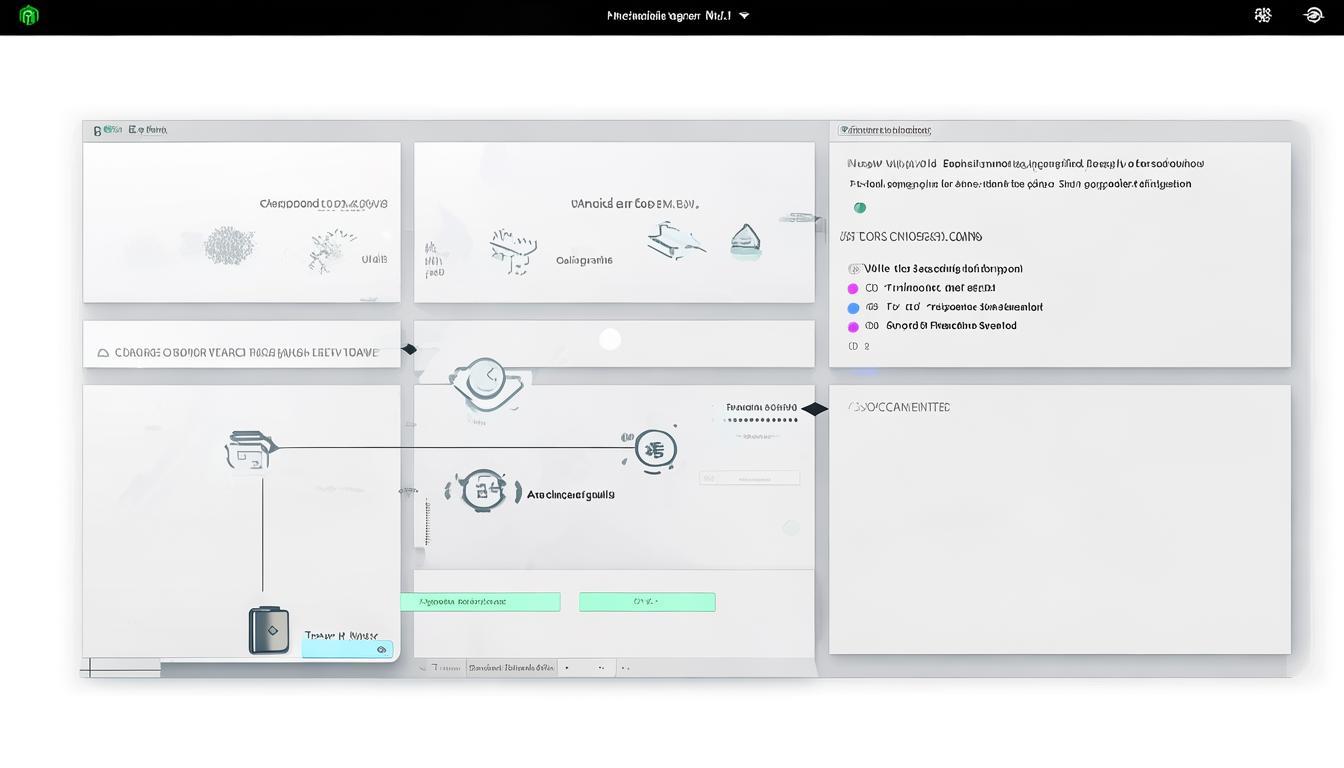Click the clock-like badge icon above canvas
Screen dimensions: 1344x768
tap(486, 382)
